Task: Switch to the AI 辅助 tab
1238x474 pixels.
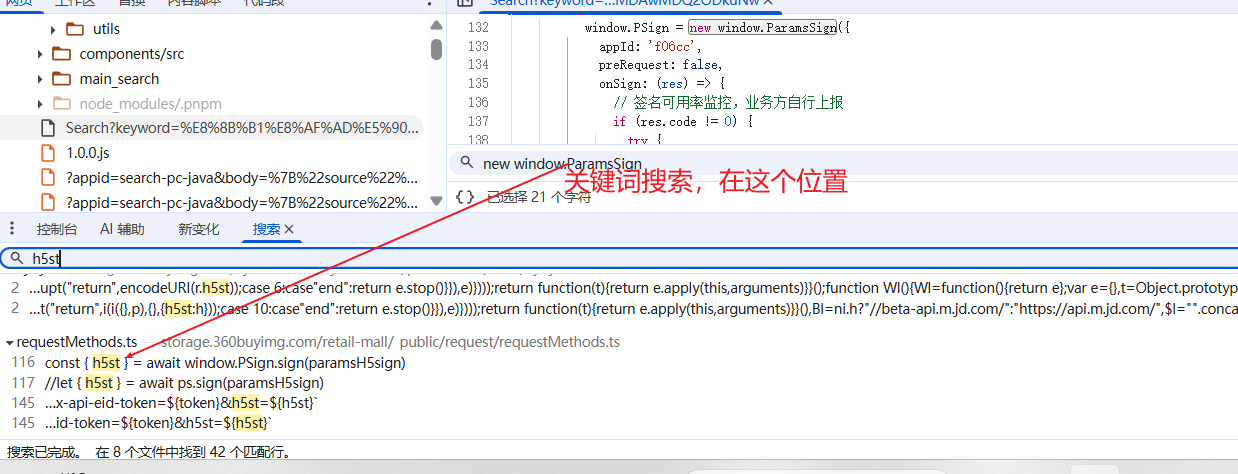Action: [x=122, y=229]
